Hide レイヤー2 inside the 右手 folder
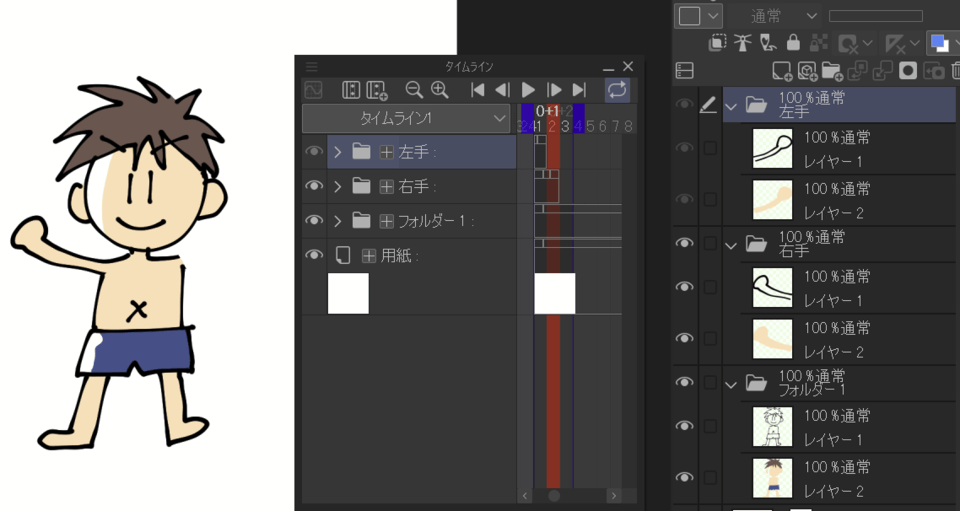This screenshot has height=511, width=960. point(684,338)
